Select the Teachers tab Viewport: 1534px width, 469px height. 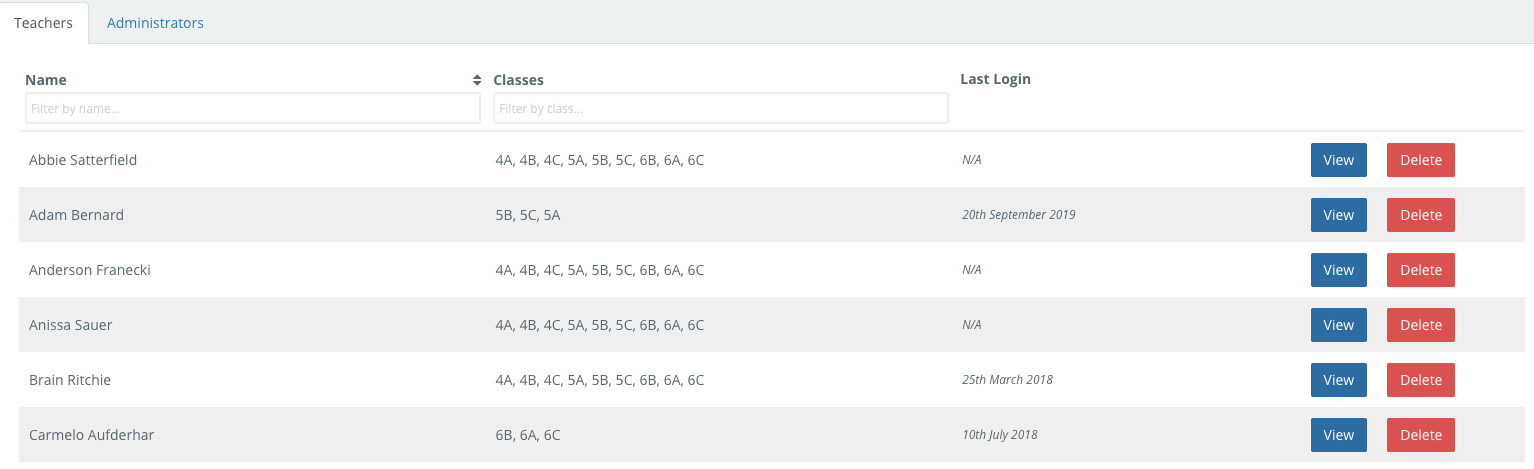click(x=44, y=23)
